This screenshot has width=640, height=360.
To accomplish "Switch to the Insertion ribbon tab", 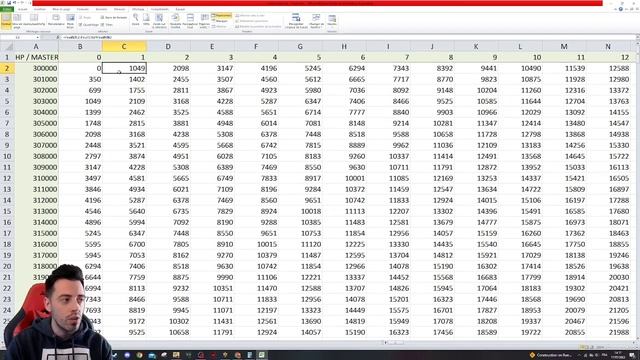I will pos(40,9).
